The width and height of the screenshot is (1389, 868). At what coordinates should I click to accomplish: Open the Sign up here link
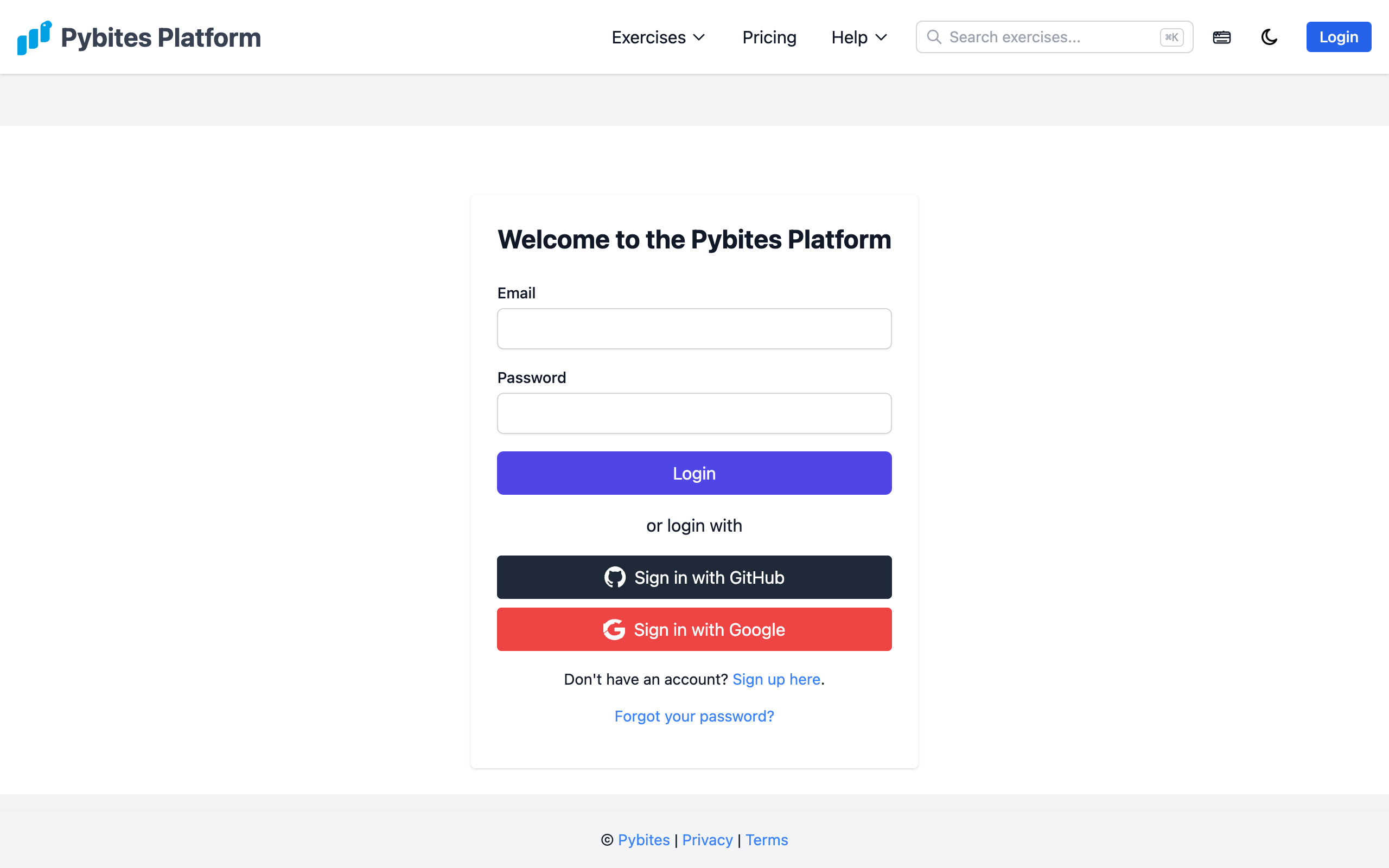pyautogui.click(x=776, y=679)
